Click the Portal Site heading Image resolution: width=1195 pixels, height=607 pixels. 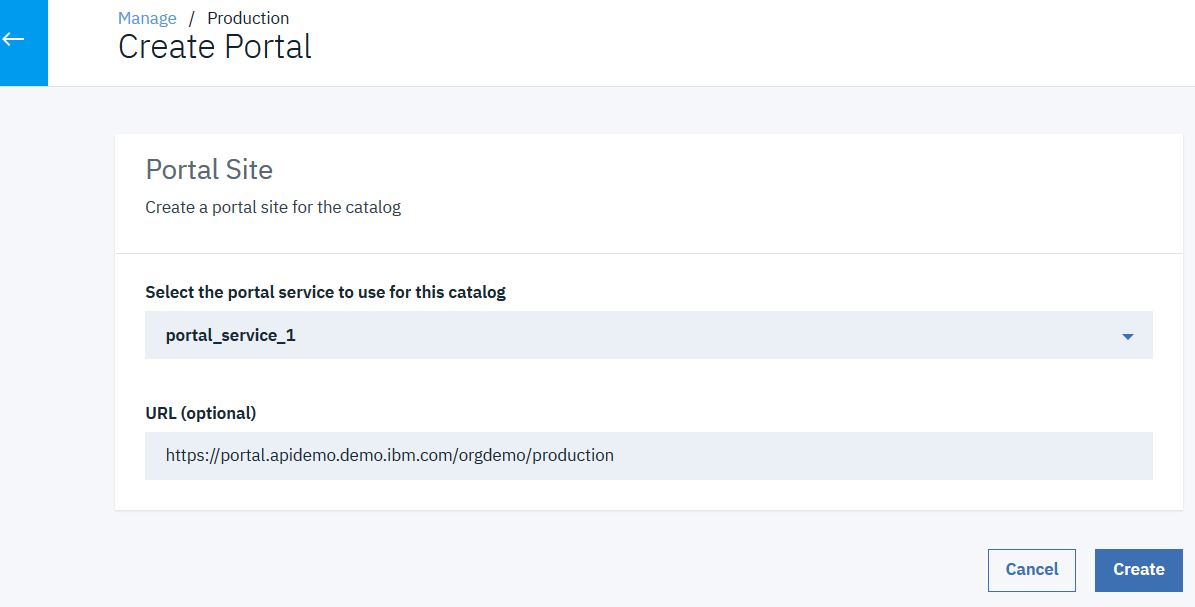pyautogui.click(x=209, y=170)
